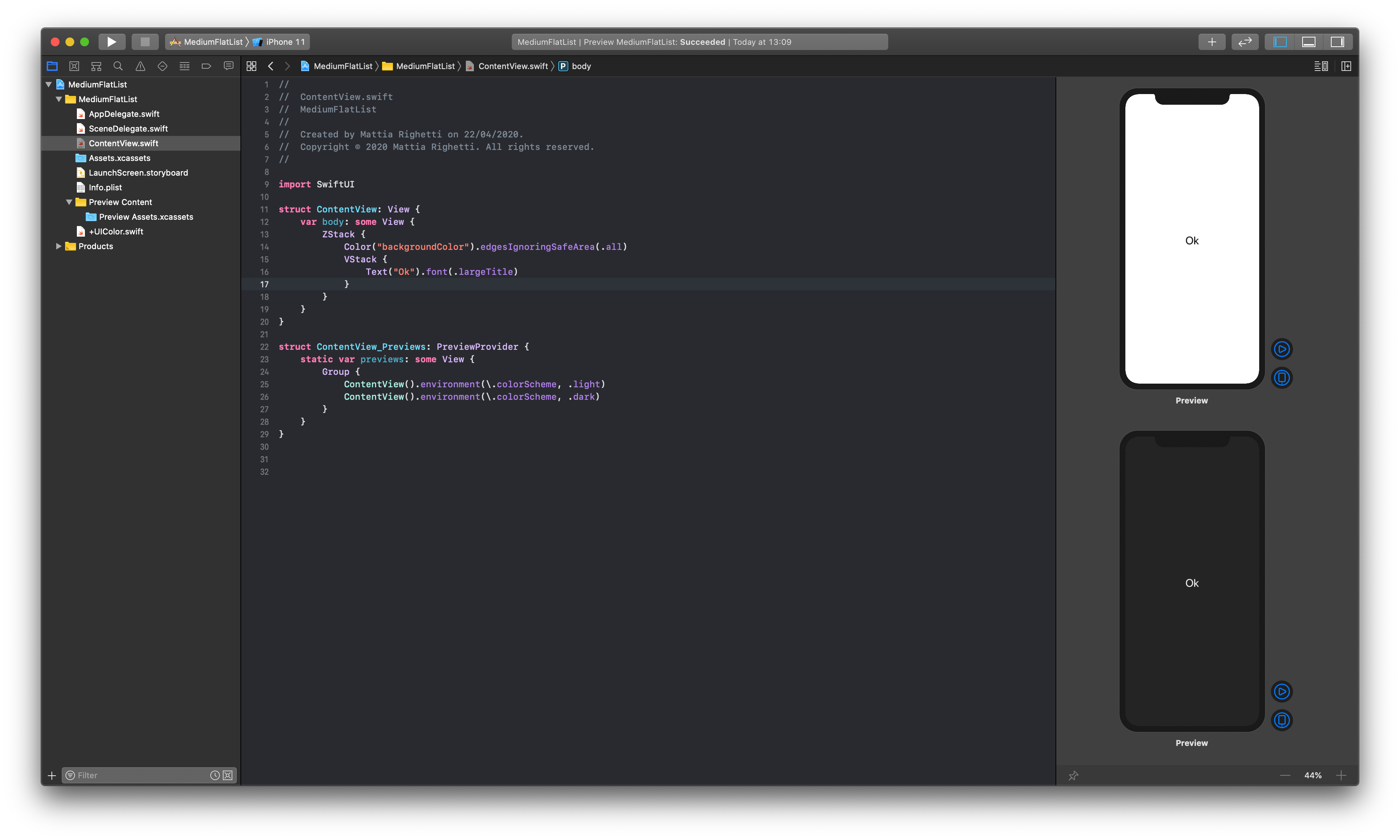Run preview on a connected device
Viewport: 1400px width, 840px height.
point(1282,377)
